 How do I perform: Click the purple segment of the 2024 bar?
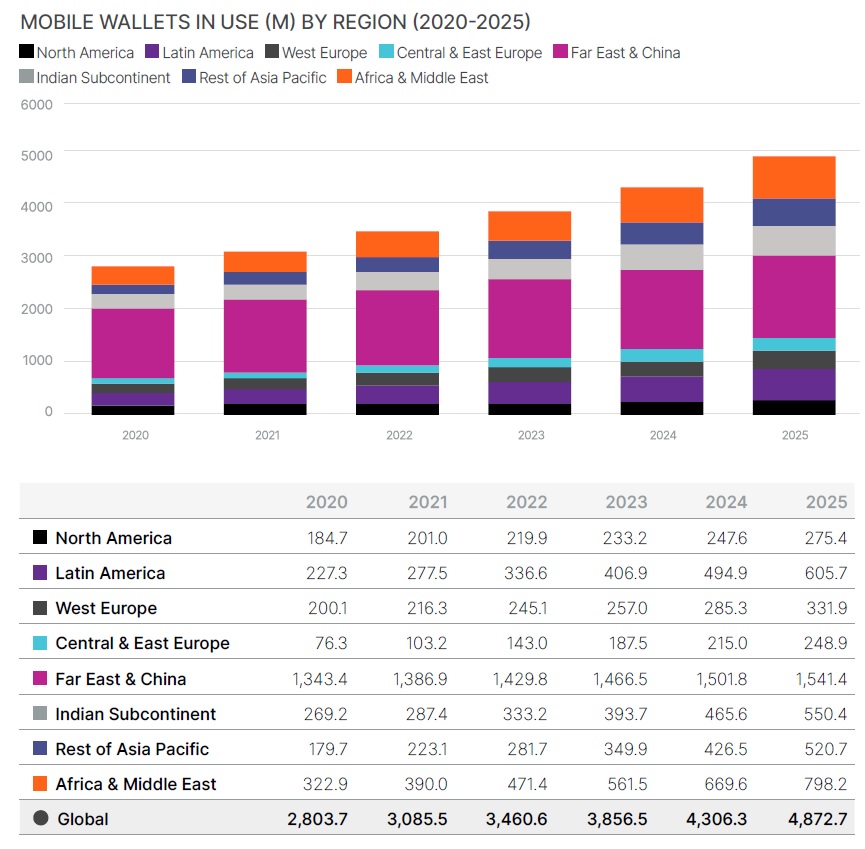click(x=662, y=389)
